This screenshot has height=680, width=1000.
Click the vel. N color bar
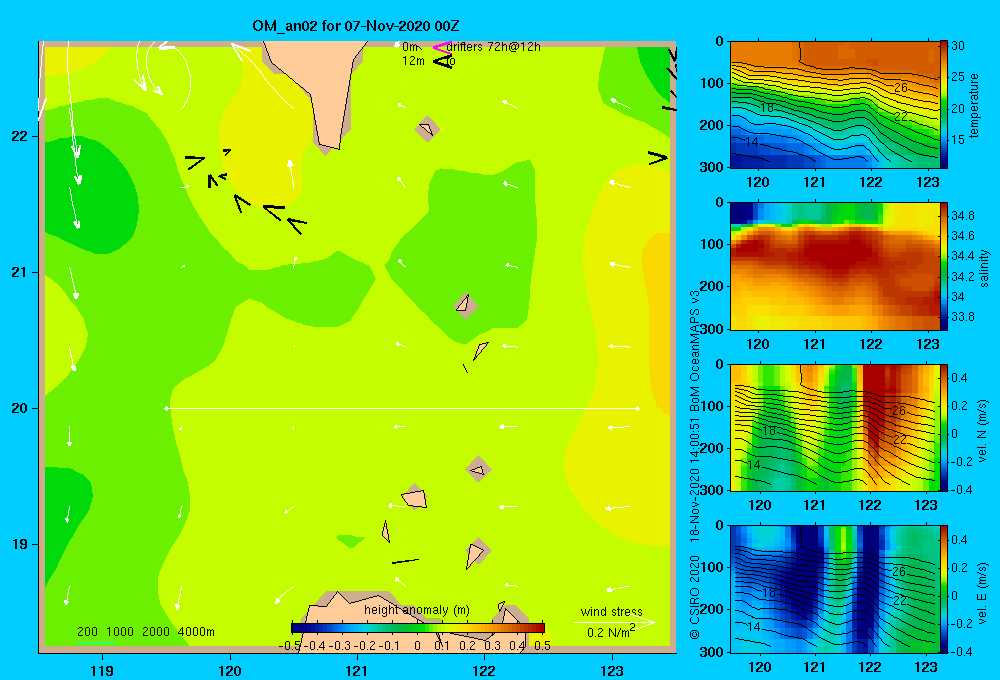click(x=944, y=428)
